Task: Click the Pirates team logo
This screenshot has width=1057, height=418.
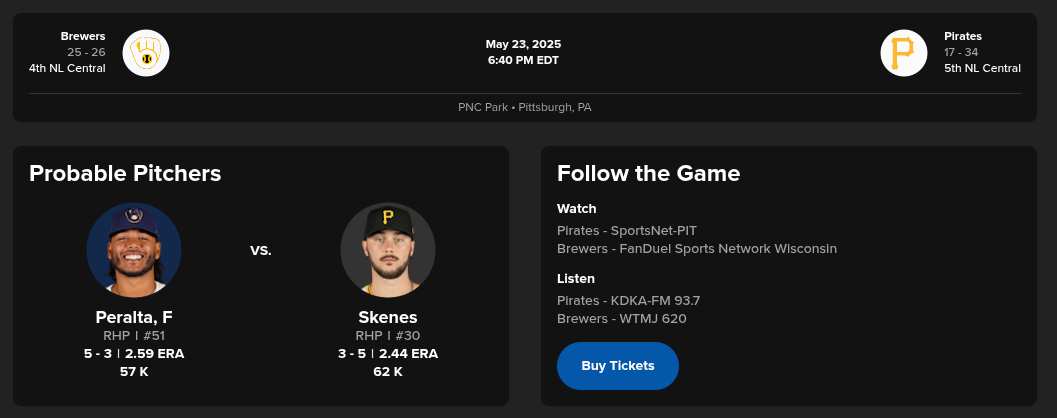Action: coord(904,53)
